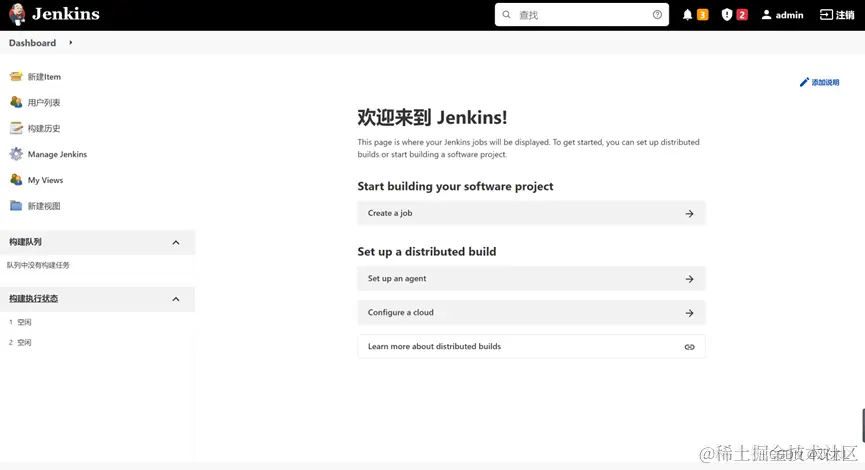Click 添加说明 link
865x470 pixels.
coord(825,82)
